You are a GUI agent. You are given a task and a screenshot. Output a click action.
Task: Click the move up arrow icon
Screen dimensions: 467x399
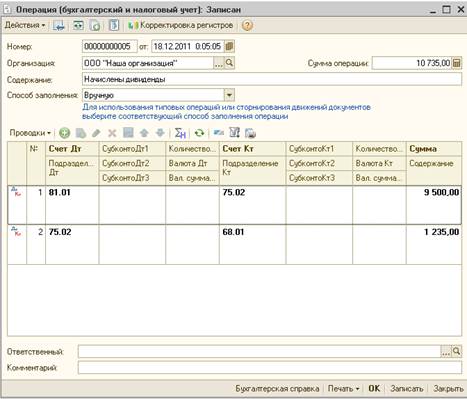click(144, 133)
